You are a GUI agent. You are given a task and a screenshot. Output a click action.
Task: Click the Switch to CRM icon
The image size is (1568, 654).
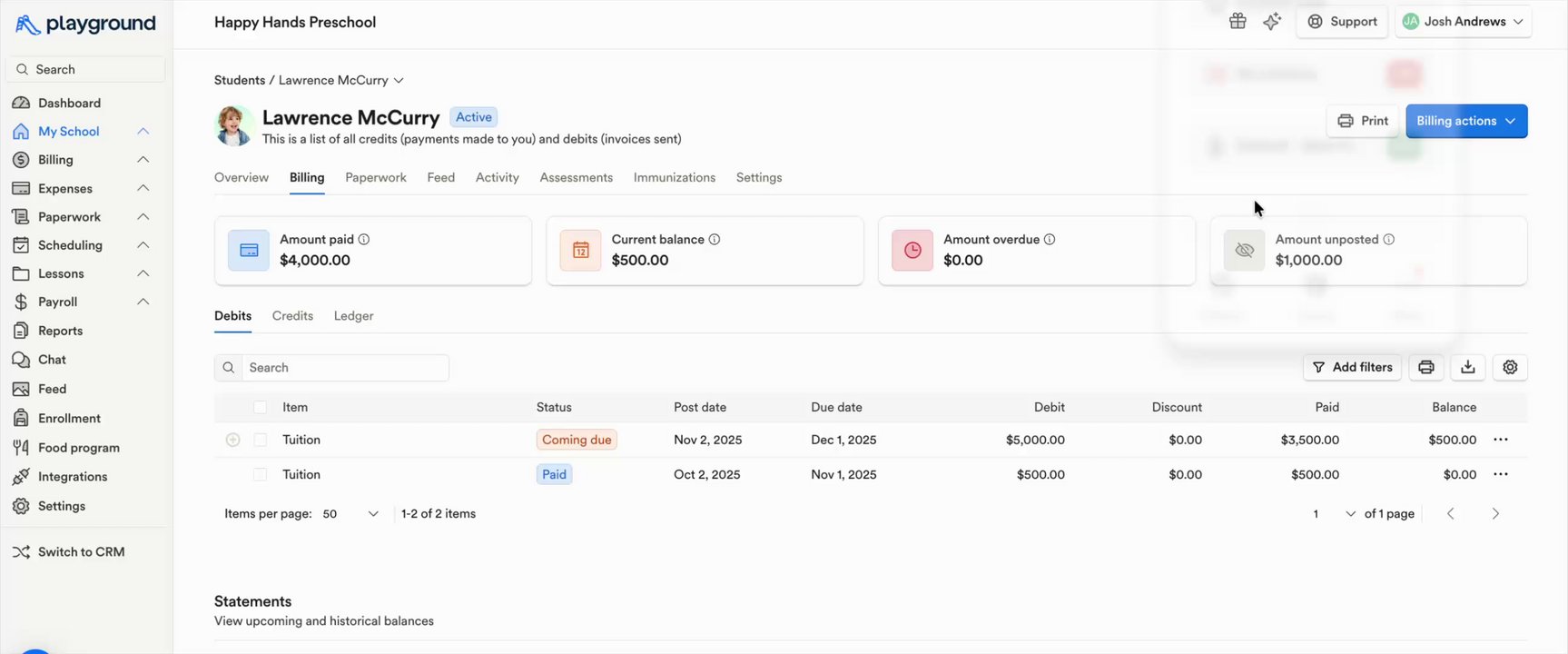21,552
